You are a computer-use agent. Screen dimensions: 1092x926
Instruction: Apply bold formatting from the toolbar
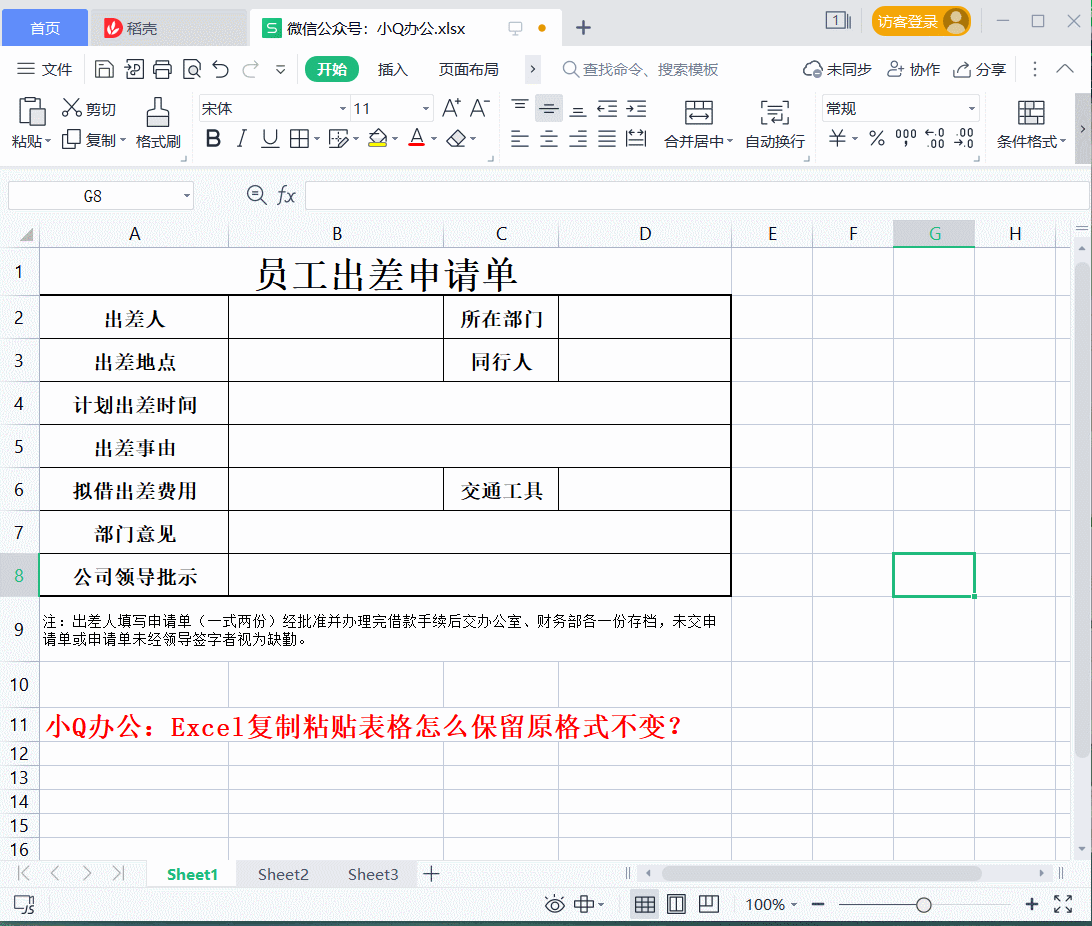212,139
